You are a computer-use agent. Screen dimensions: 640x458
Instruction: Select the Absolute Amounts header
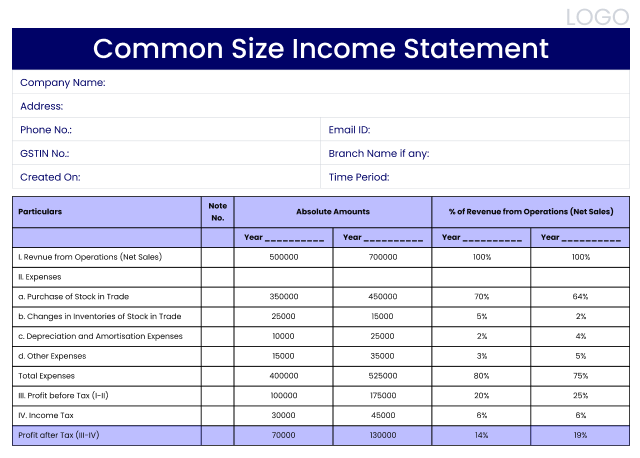(x=333, y=212)
